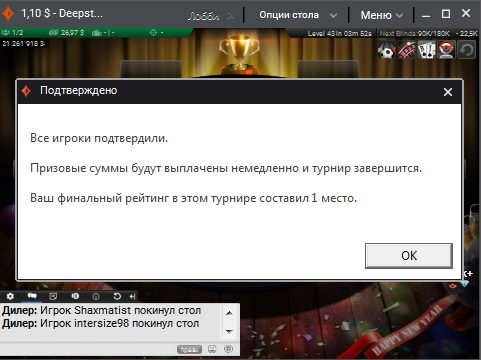
Task: Click the intersize98 left table chat message
Action: (100, 323)
